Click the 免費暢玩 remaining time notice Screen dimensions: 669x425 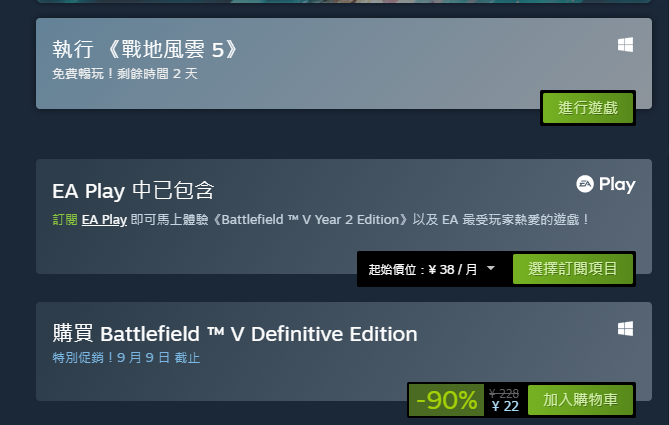(125, 74)
